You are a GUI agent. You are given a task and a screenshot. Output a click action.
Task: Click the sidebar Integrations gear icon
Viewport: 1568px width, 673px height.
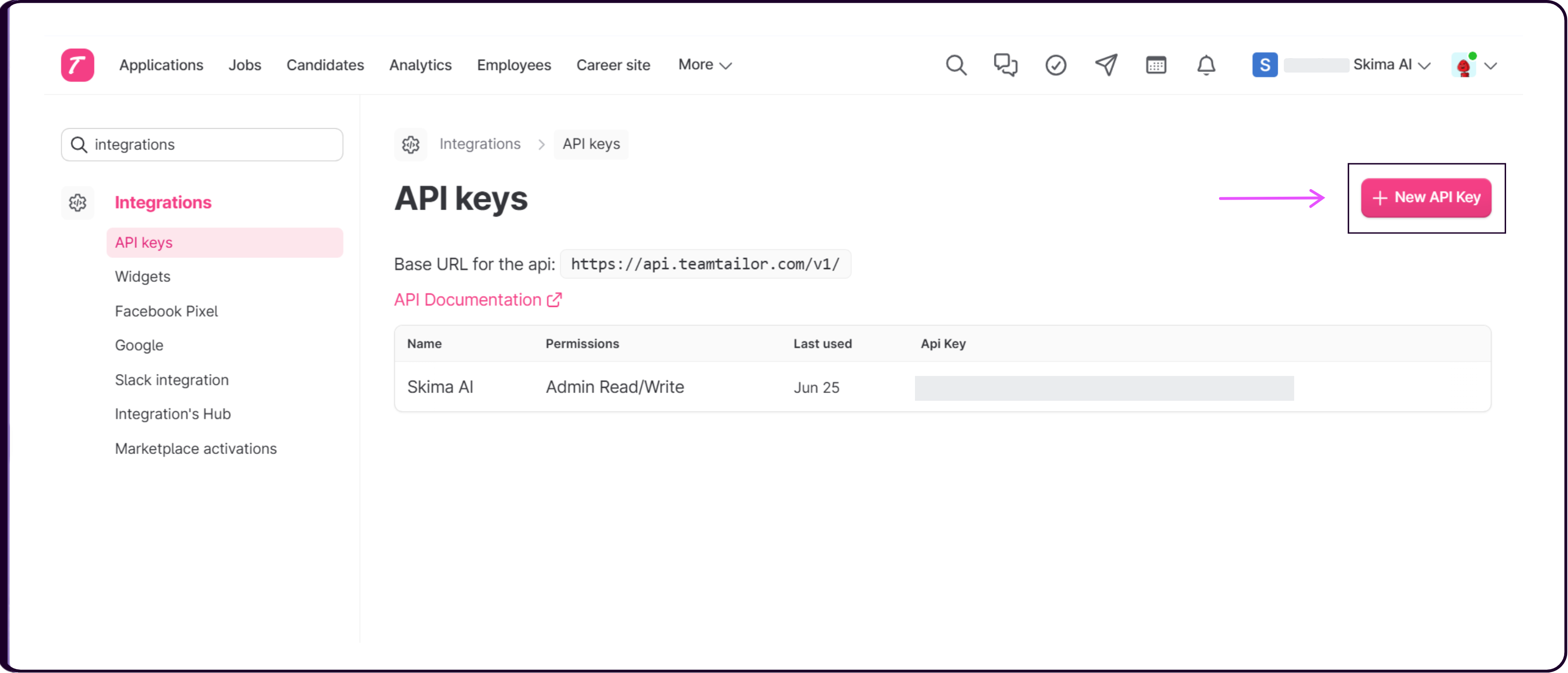tap(77, 202)
